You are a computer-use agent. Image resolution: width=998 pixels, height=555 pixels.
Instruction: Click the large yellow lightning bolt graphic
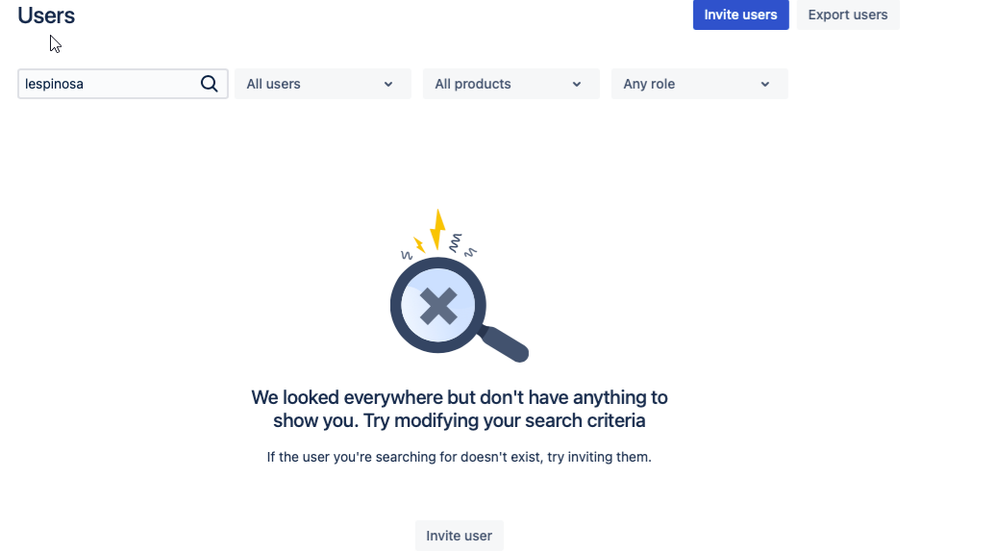coord(437,230)
